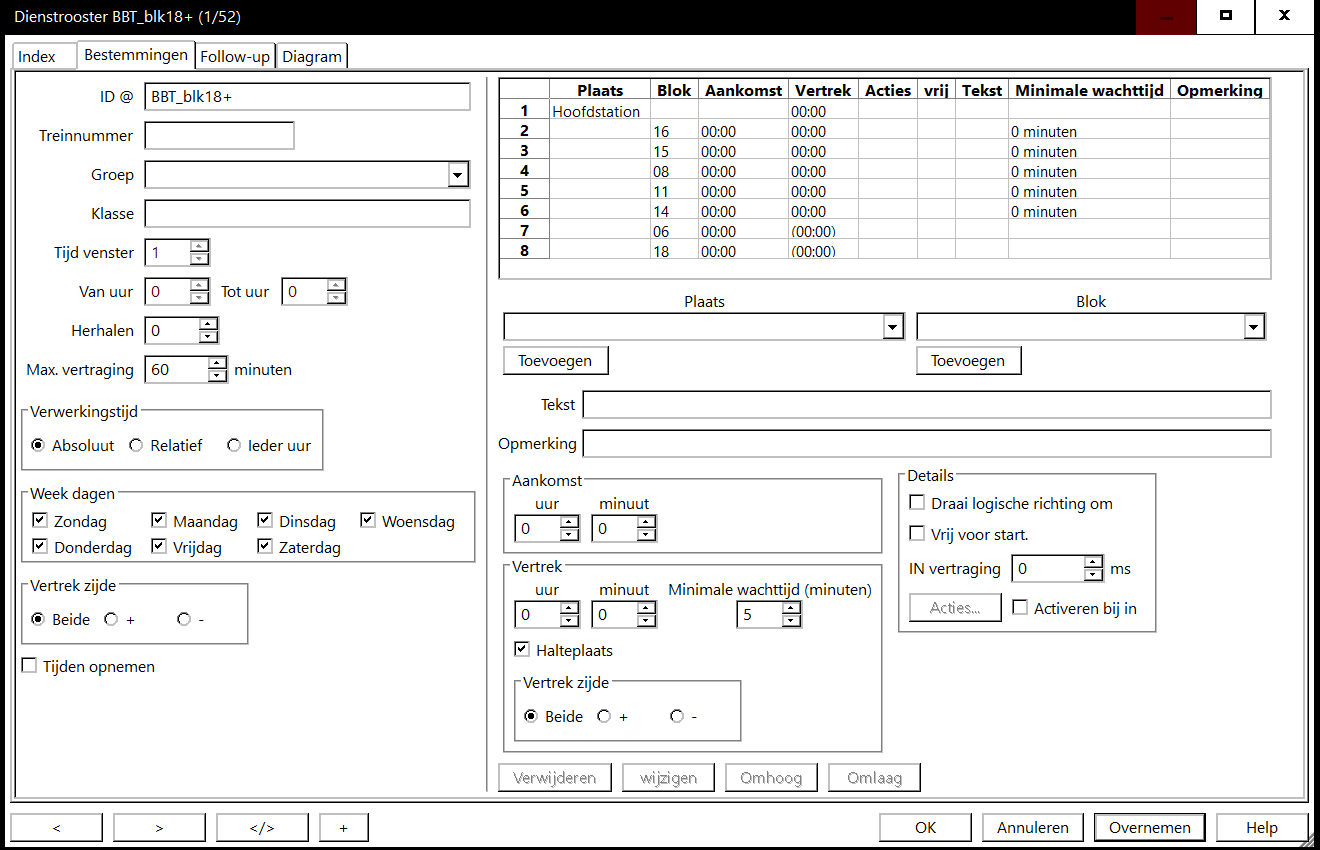This screenshot has width=1320, height=850.
Task: Decrease the Herhalen spinner value
Action: coord(208,336)
